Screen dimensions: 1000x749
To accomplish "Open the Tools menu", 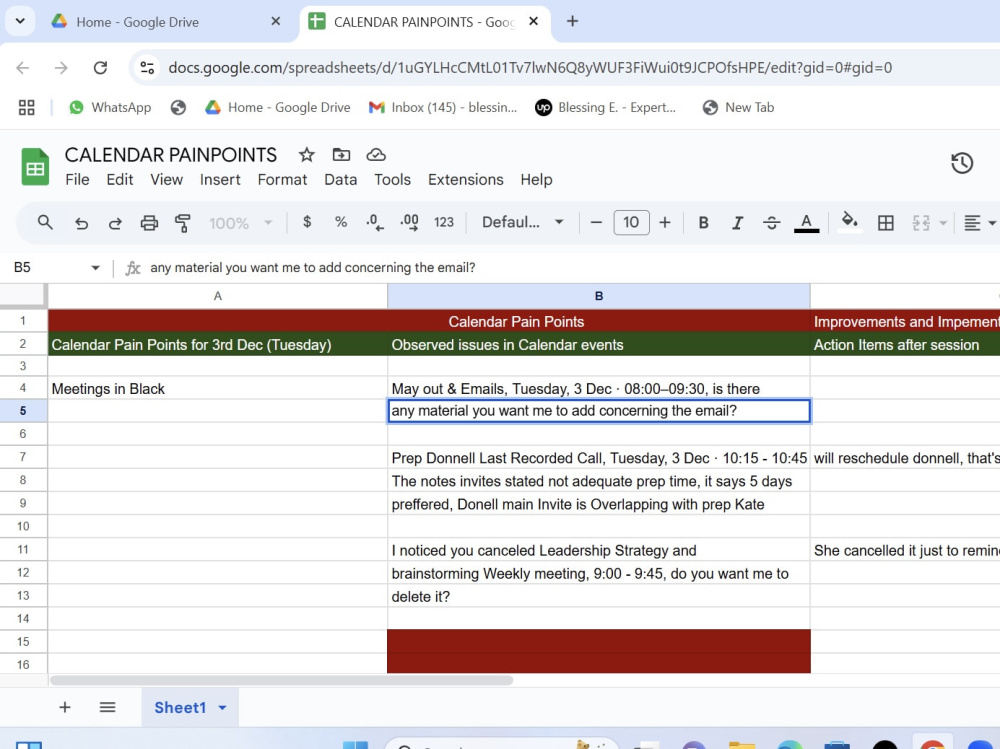I will click(x=392, y=179).
